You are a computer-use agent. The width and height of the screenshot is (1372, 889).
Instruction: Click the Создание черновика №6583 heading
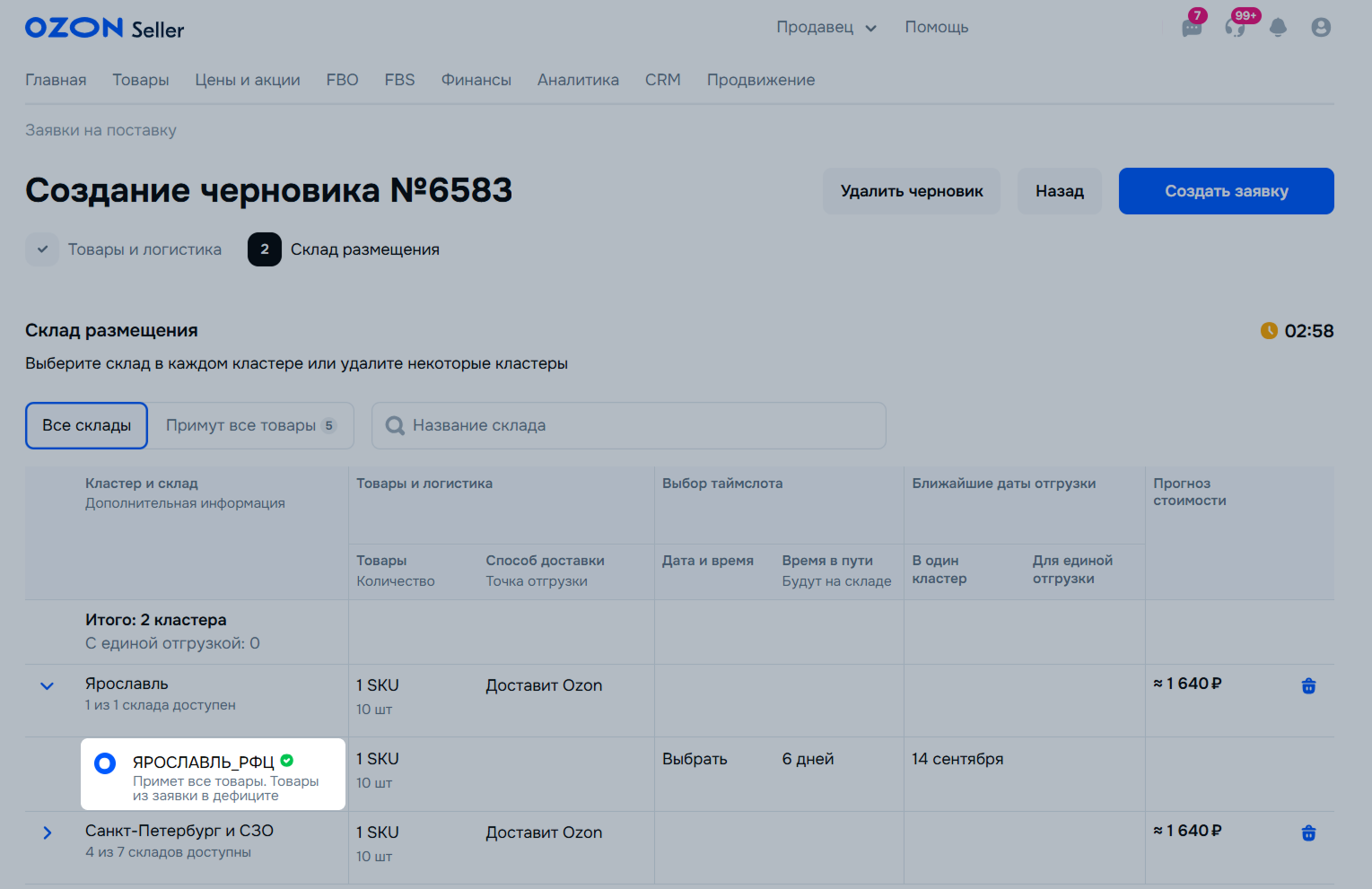point(268,190)
